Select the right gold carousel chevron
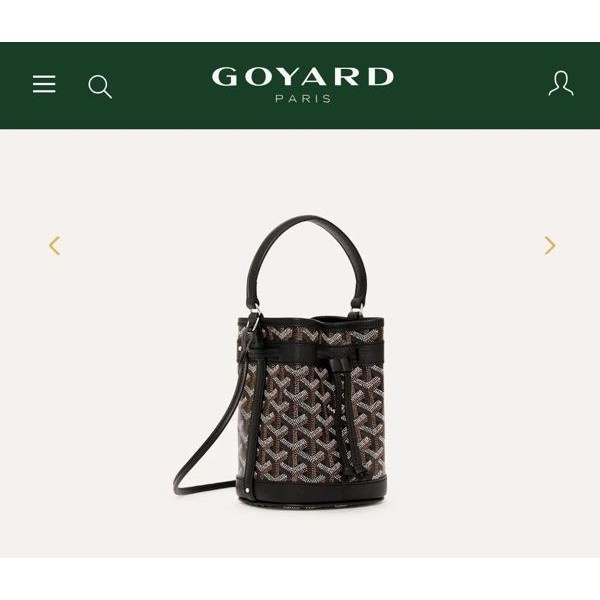 (550, 245)
